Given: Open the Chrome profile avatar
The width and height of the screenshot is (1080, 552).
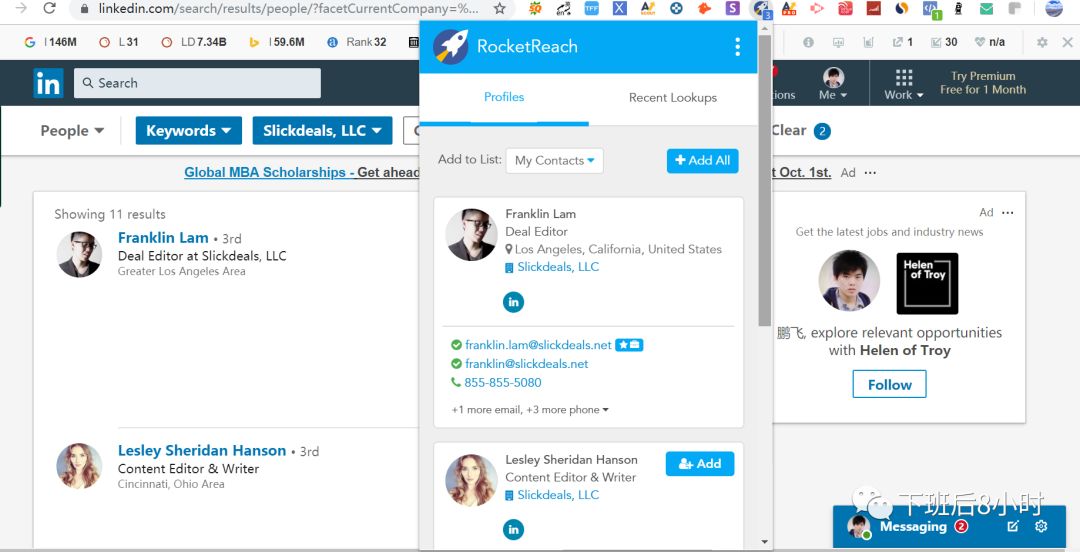Looking at the screenshot, I should coord(1054,8).
